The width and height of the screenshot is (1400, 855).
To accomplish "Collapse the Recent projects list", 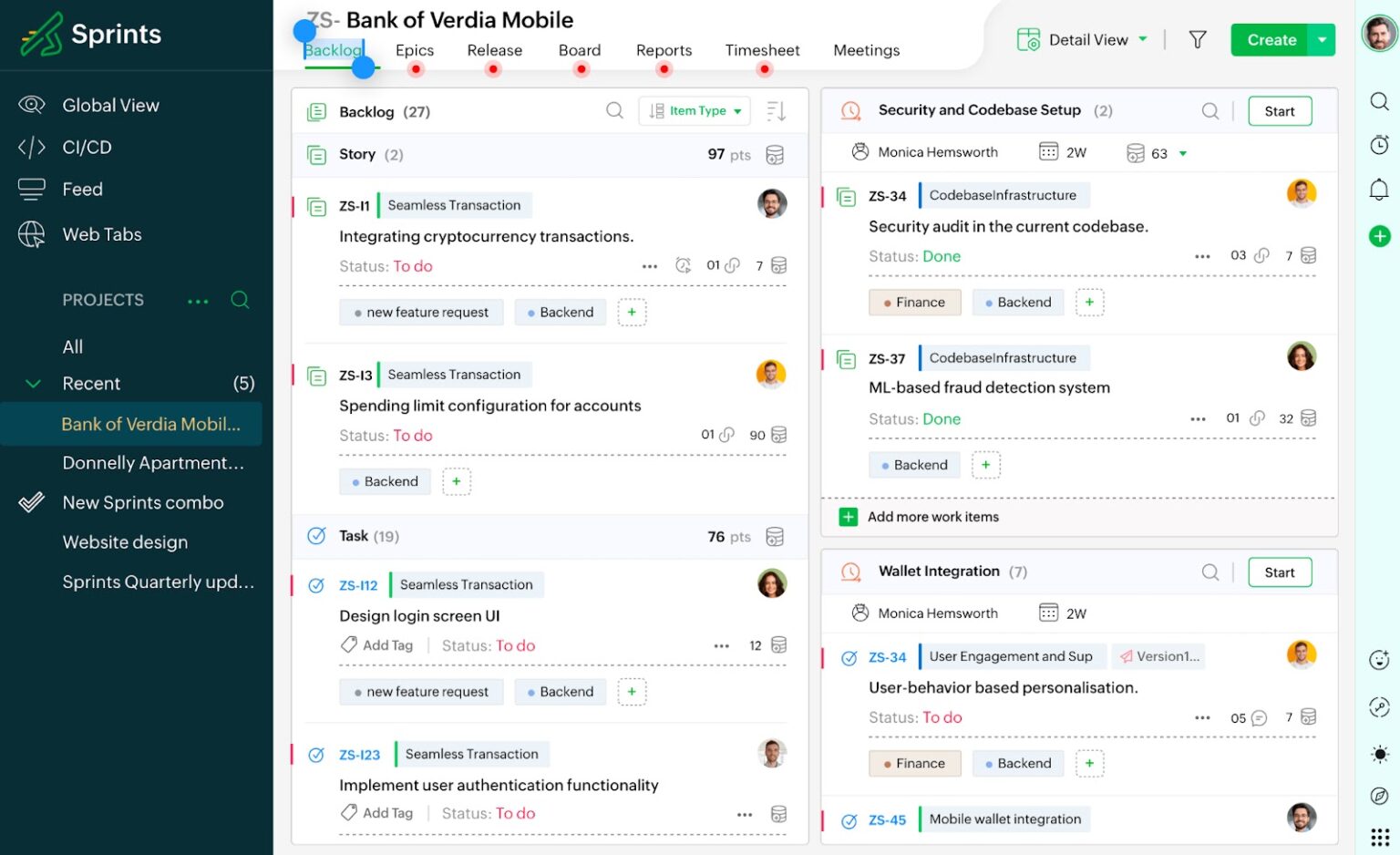I will (33, 384).
